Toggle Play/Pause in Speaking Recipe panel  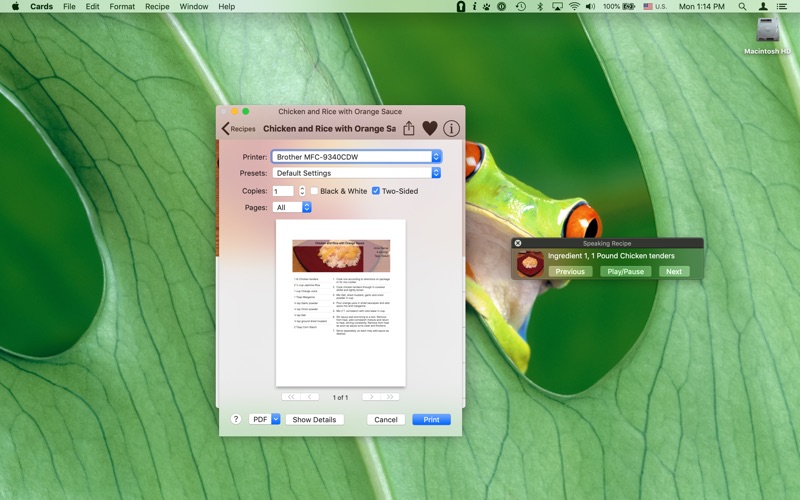point(626,271)
